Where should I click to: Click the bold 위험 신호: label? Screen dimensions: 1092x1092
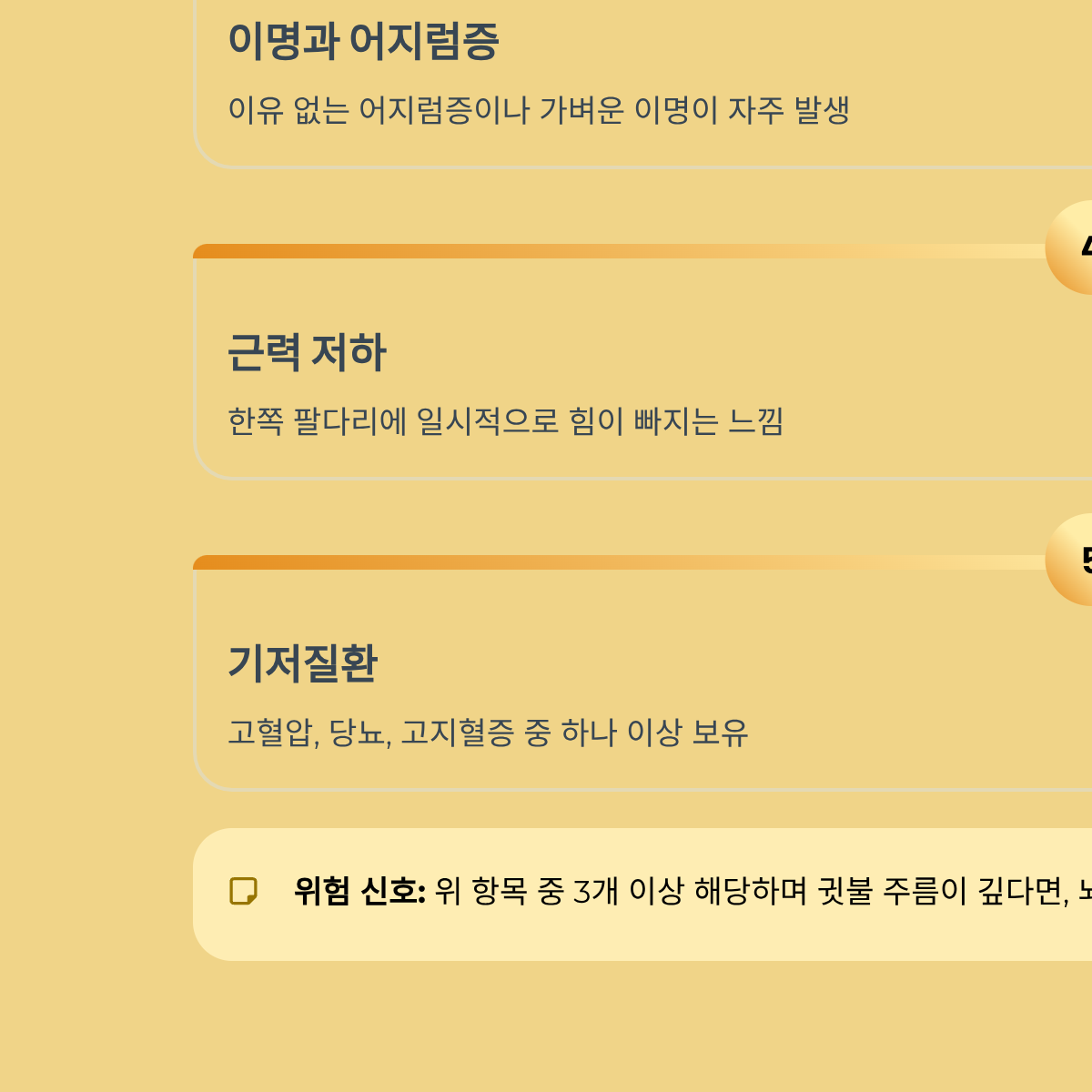tap(359, 891)
